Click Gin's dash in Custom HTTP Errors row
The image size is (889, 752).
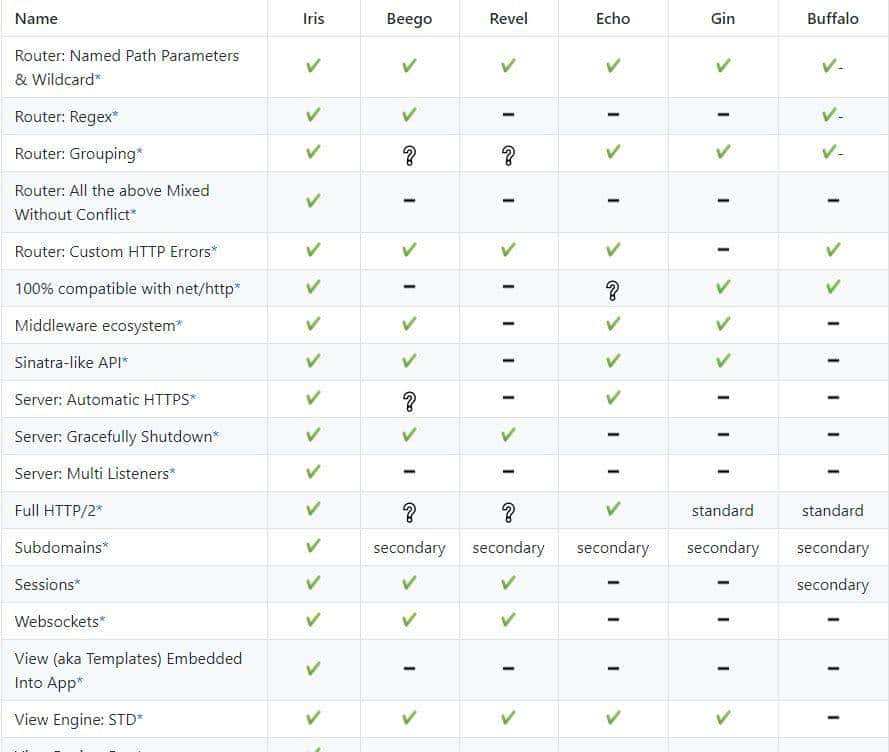[x=723, y=250]
